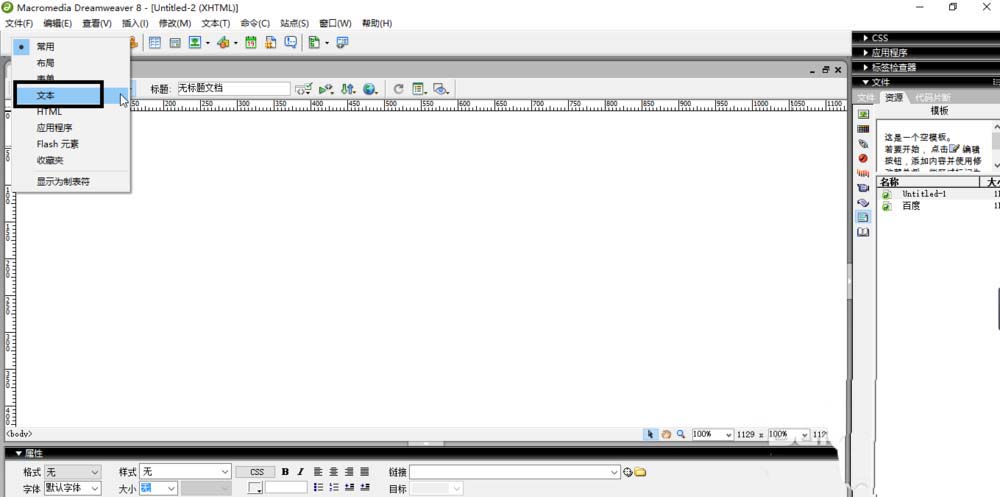Collapse the 文件 panel group
The width and height of the screenshot is (1000, 497).
(865, 82)
